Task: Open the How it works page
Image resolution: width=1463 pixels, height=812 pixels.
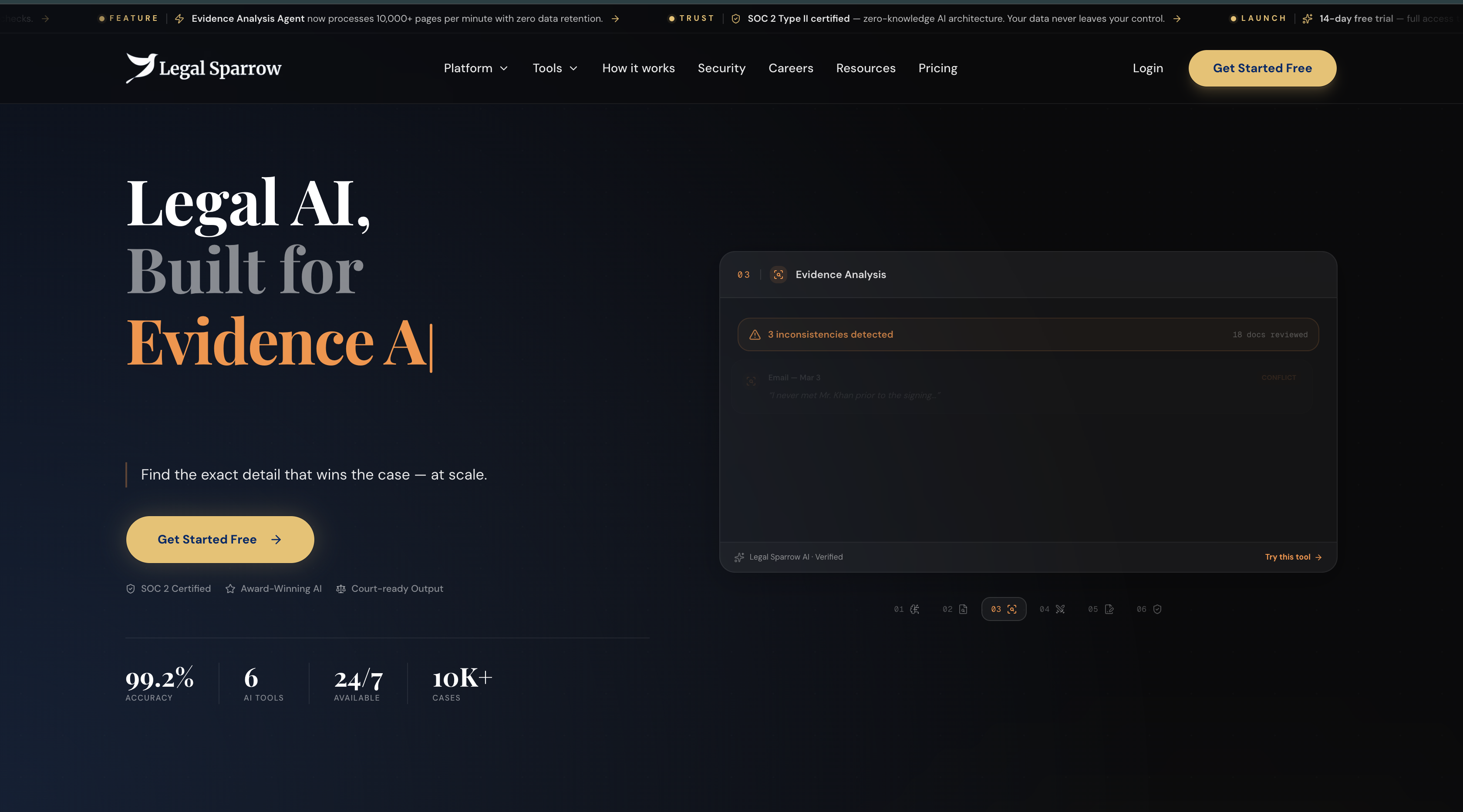Action: tap(638, 68)
